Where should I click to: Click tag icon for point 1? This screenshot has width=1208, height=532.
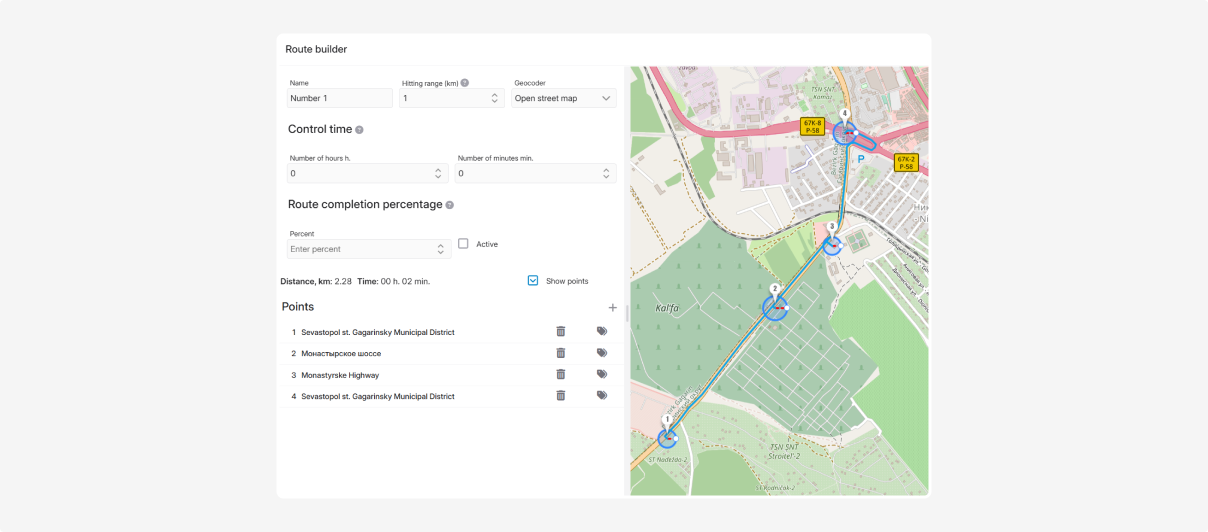coord(602,331)
